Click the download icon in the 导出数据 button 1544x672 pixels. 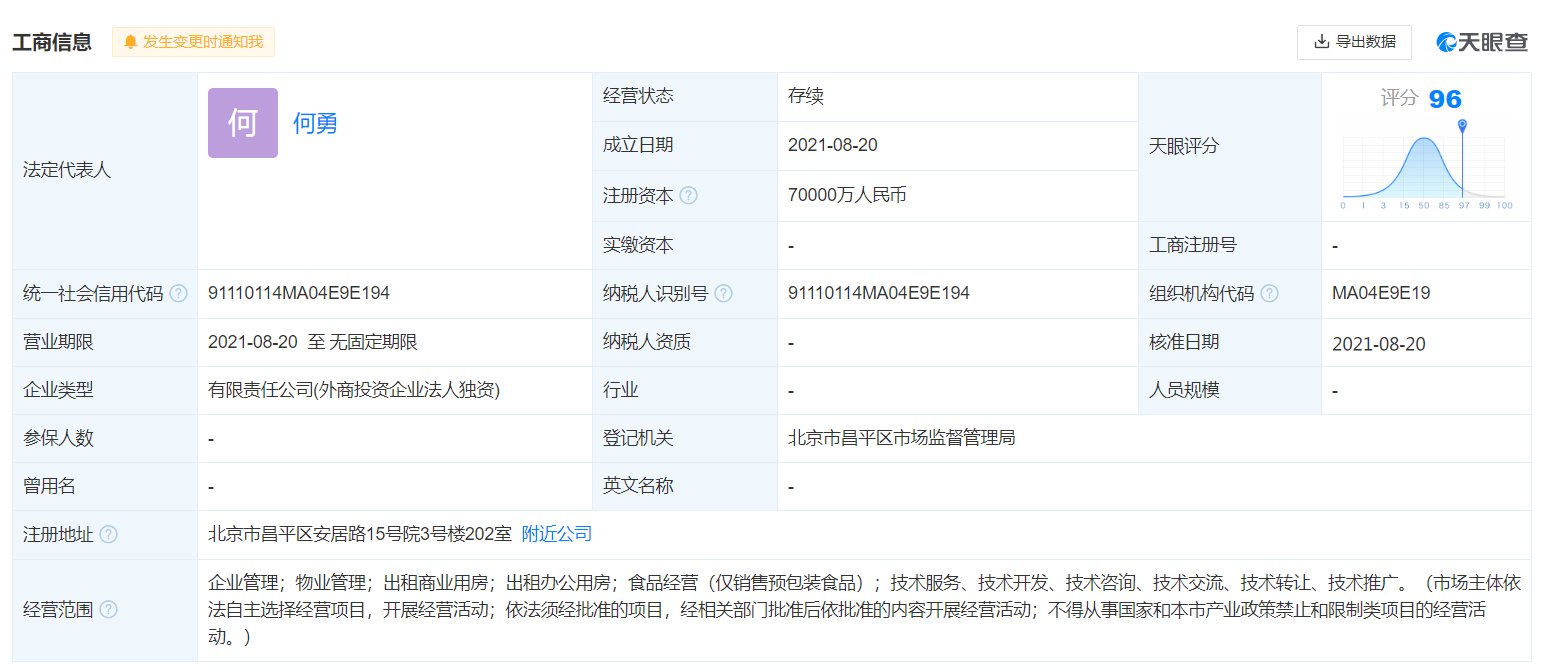point(1320,42)
